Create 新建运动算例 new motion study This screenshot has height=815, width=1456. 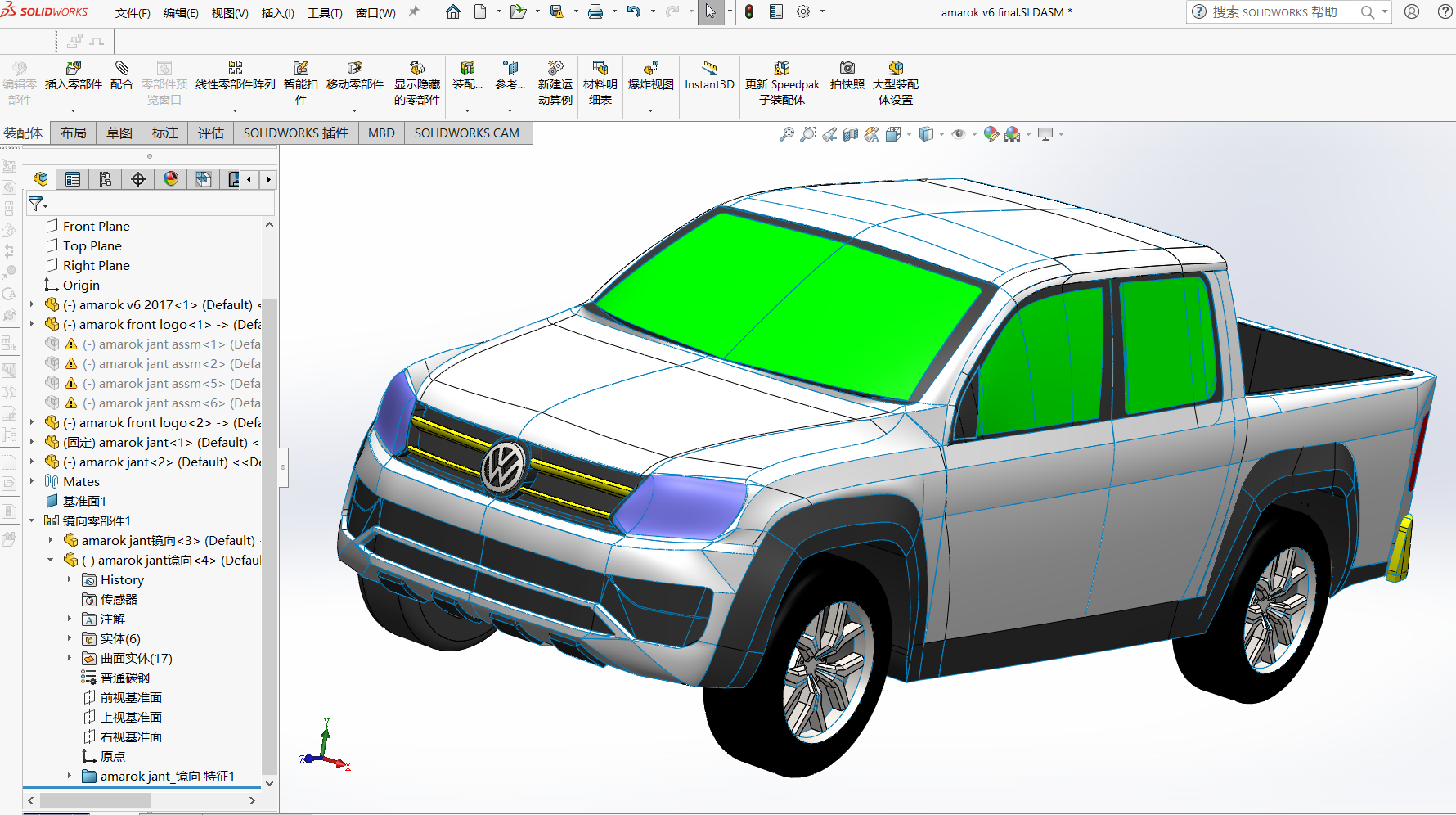tap(555, 83)
